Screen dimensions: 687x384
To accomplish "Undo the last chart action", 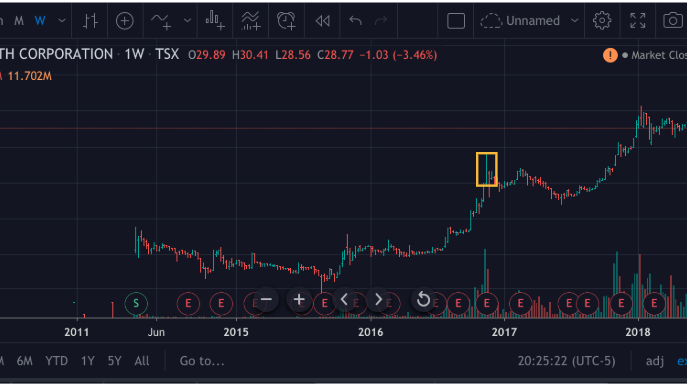I will point(355,21).
